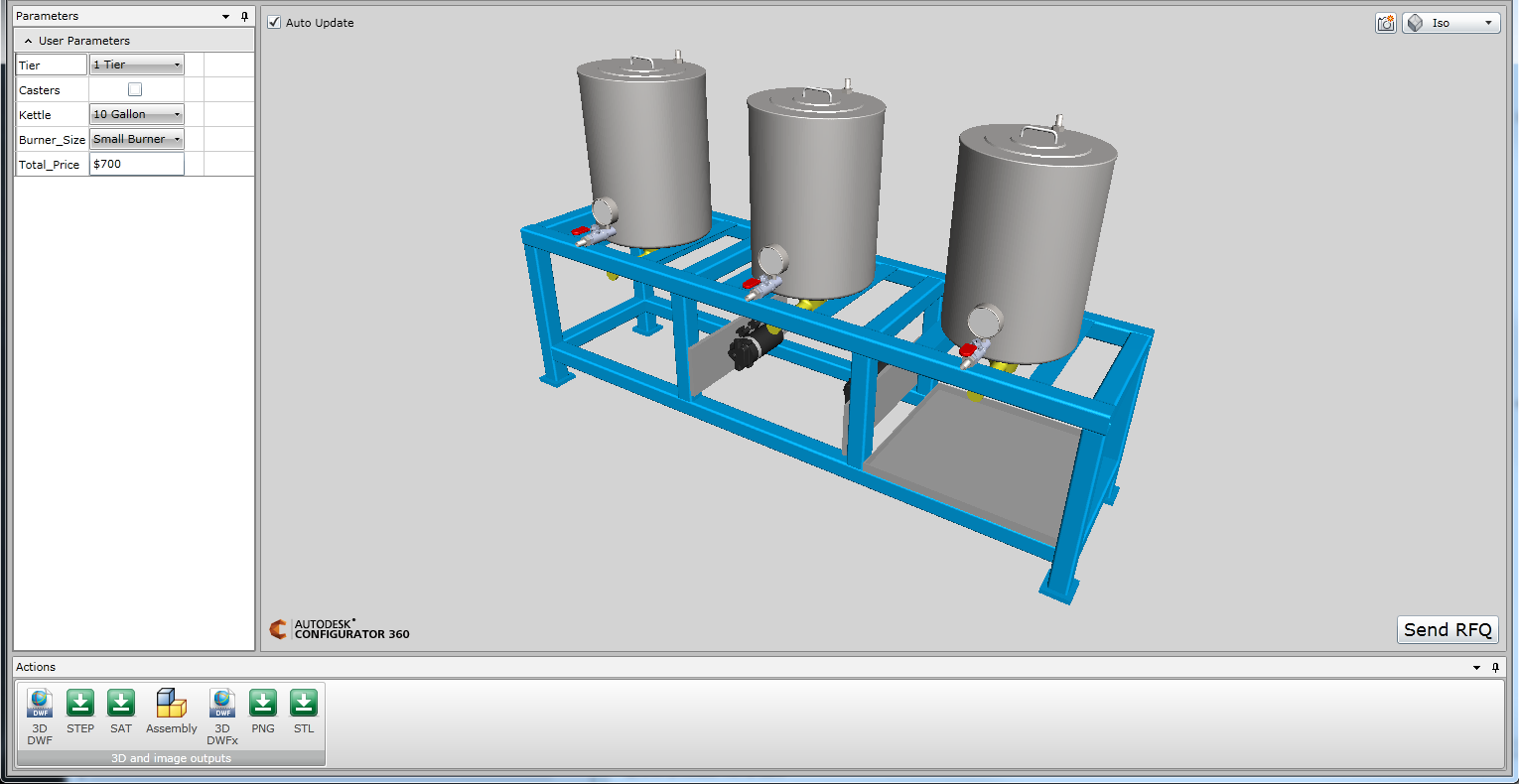The height and width of the screenshot is (784, 1519).
Task: Click the Parameters panel title
Action: pyautogui.click(x=47, y=16)
